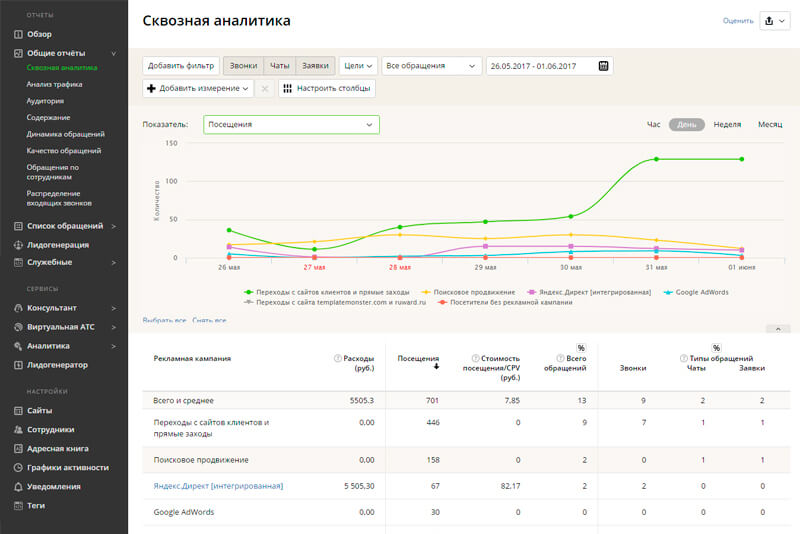This screenshot has width=800, height=534.
Task: Click the Стоимость посещения help icon
Action: tap(476, 358)
